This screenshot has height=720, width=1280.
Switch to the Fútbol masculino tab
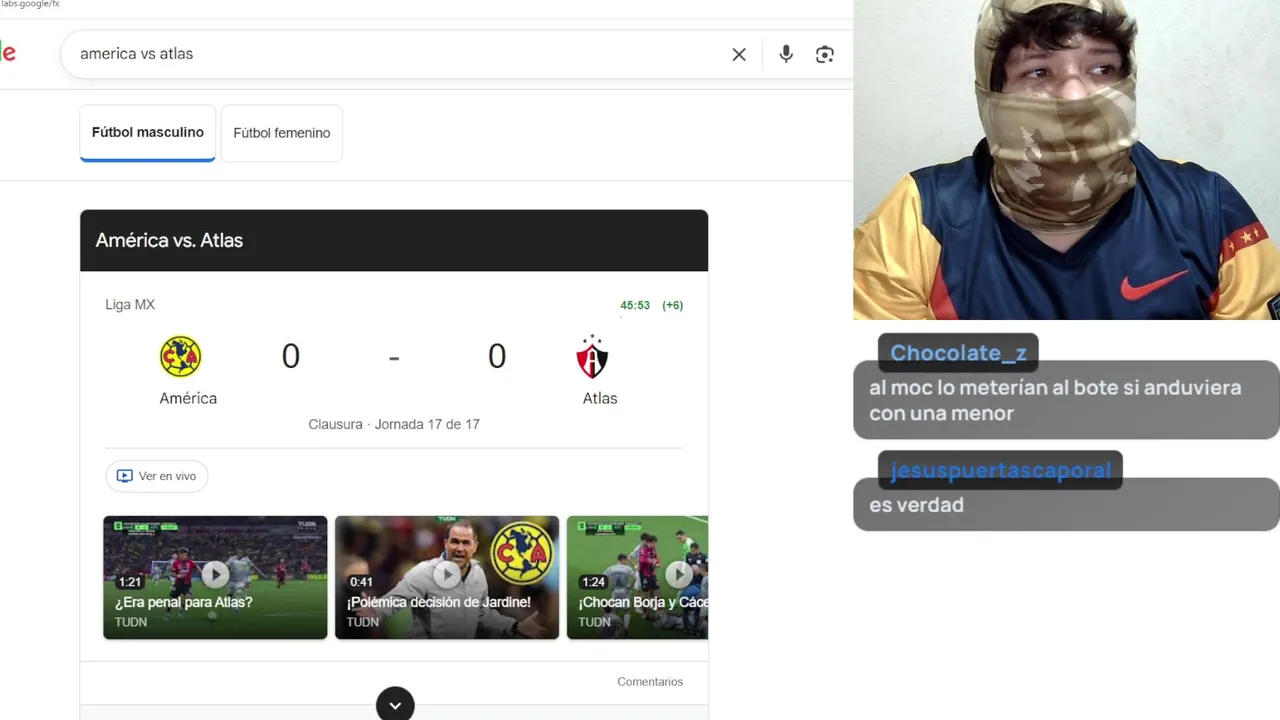[x=148, y=133]
